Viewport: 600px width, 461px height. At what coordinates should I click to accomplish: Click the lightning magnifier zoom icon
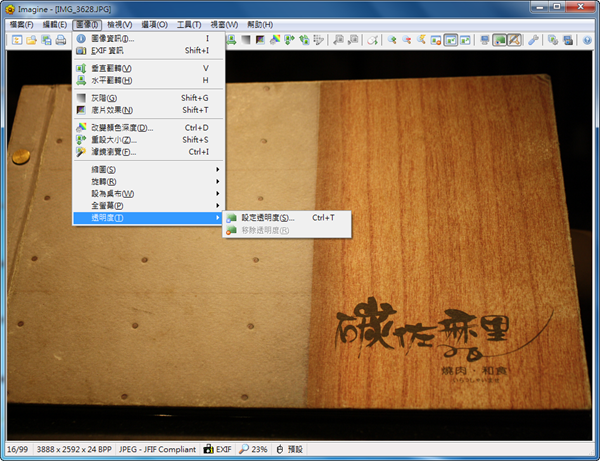pos(421,40)
